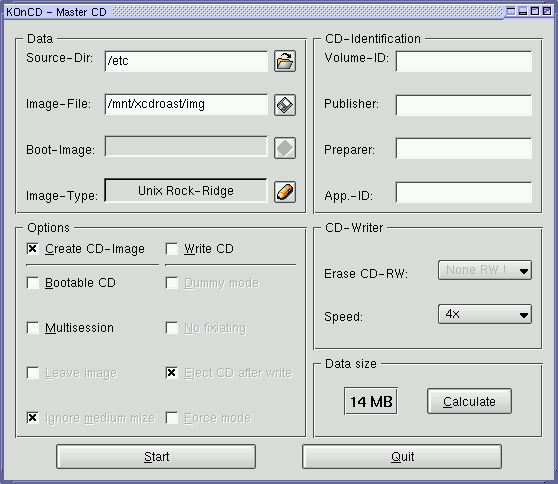Click the Start button
The height and width of the screenshot is (484, 558).
(156, 457)
